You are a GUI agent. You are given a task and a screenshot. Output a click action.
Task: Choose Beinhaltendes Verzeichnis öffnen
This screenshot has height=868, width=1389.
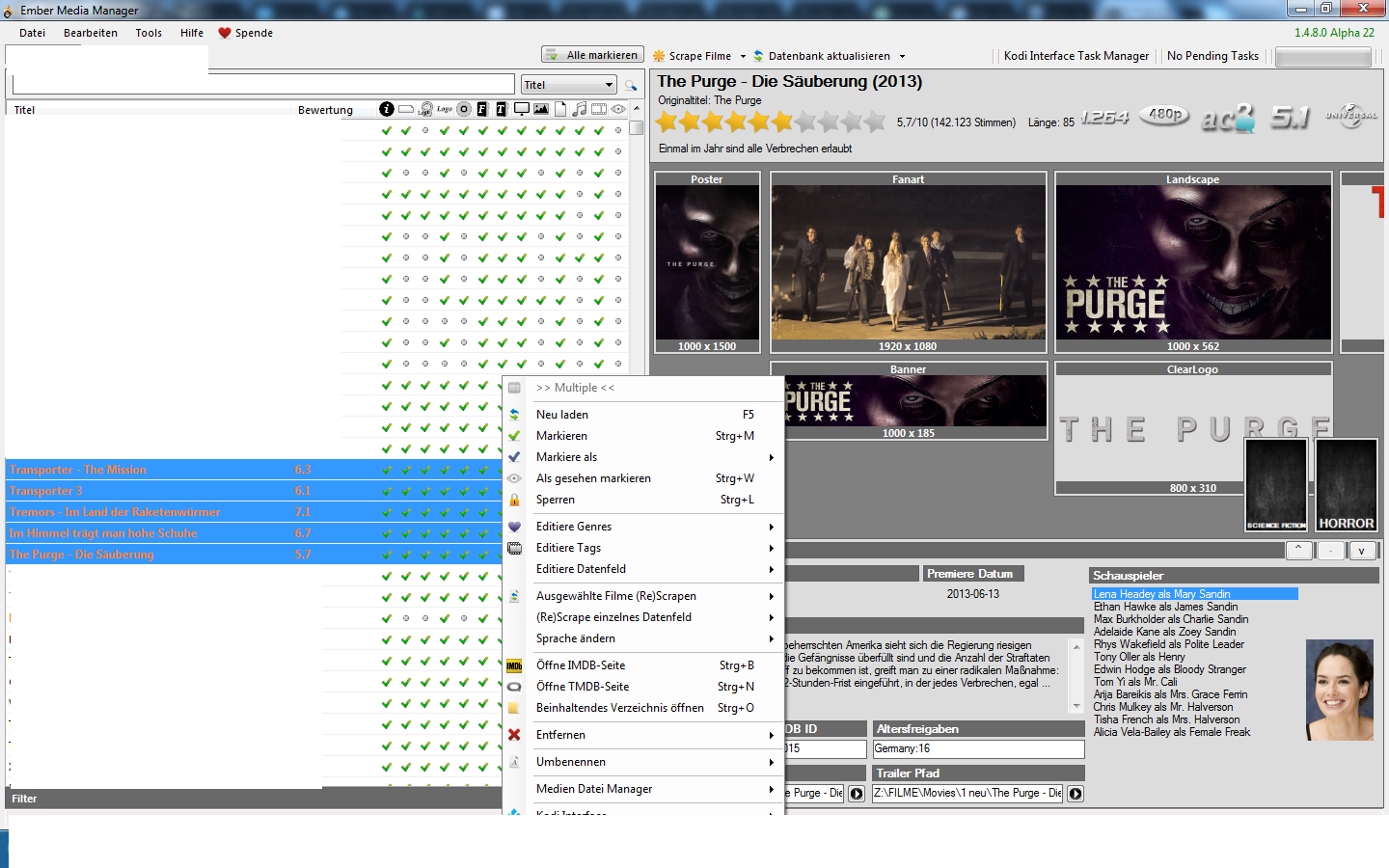pos(643,708)
